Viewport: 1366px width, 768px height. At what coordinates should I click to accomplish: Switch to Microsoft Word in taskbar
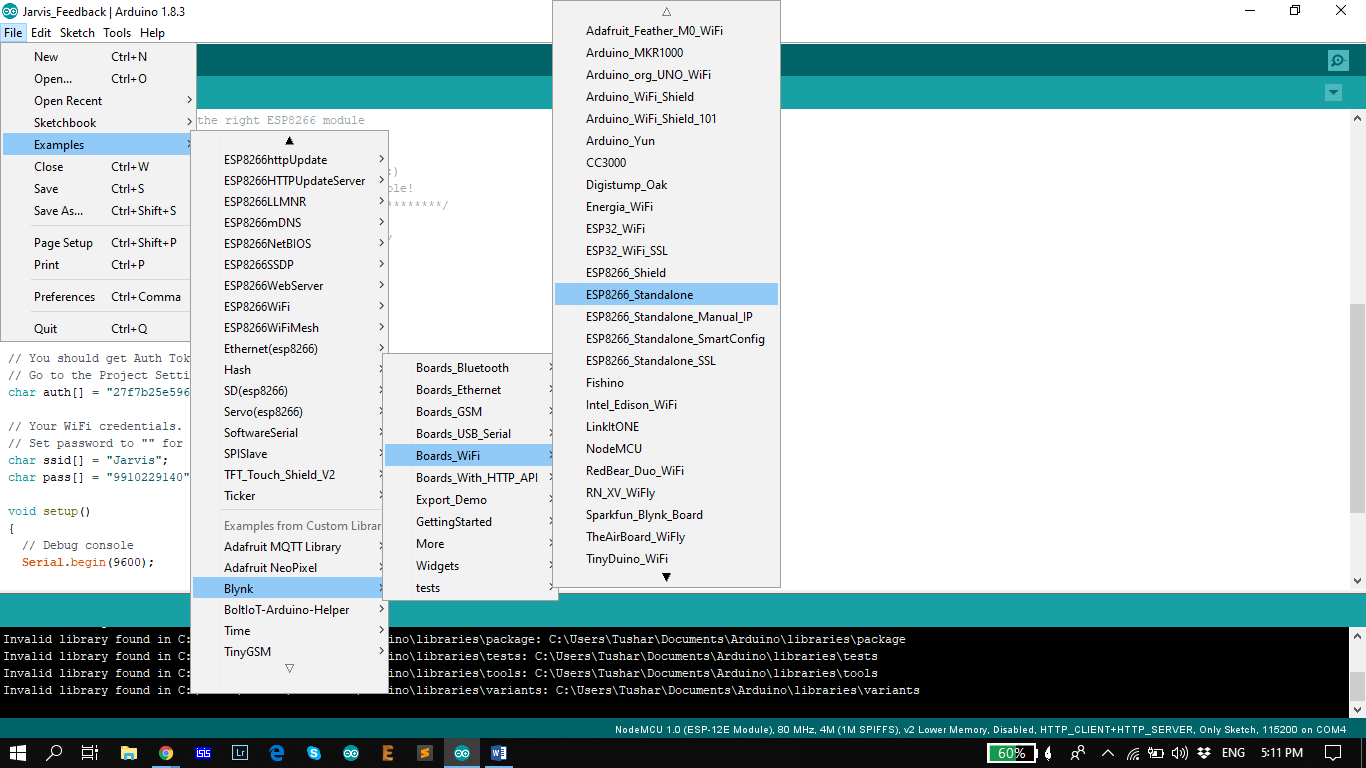(x=499, y=753)
